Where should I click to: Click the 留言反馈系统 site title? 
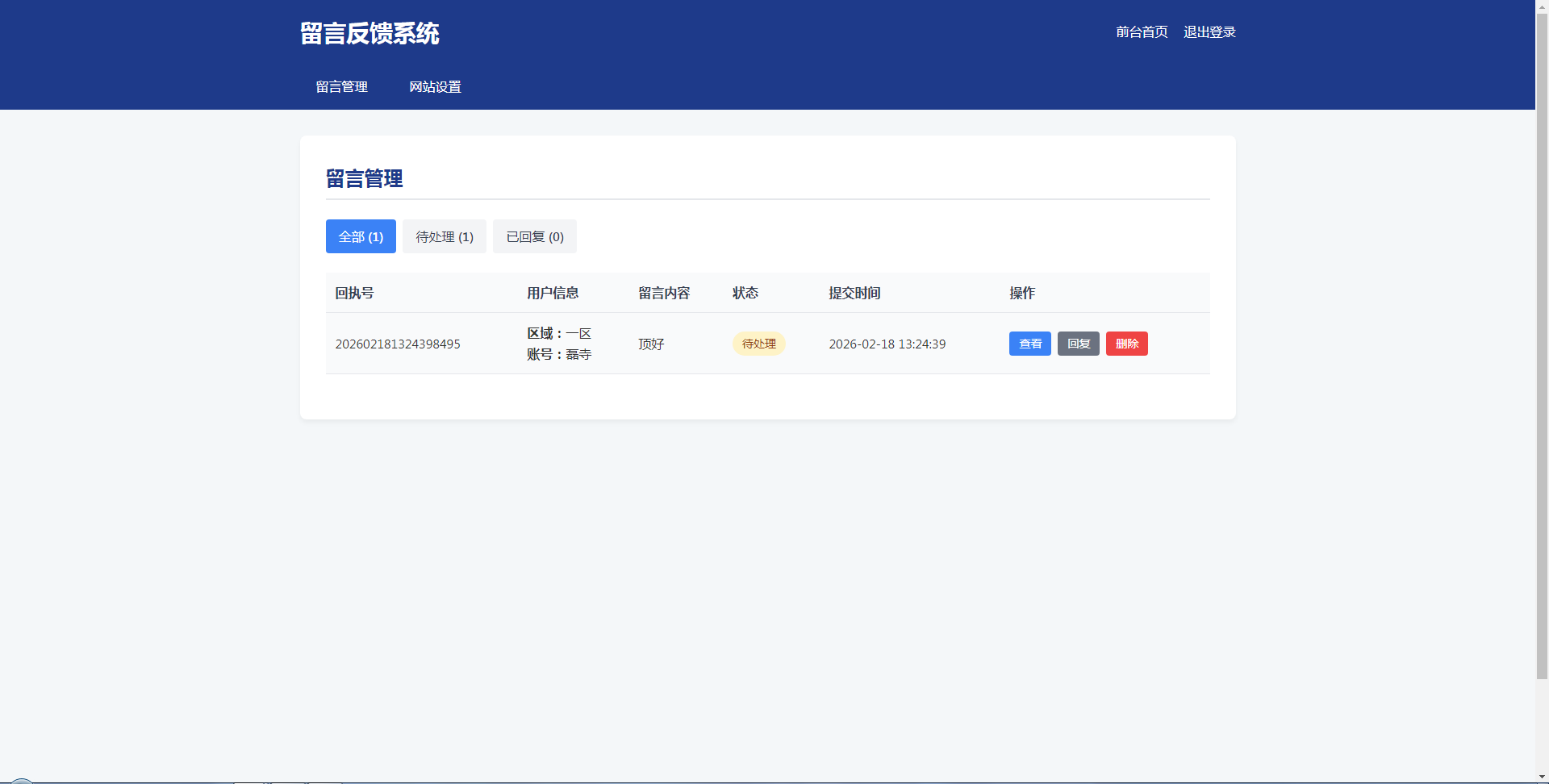[x=370, y=33]
